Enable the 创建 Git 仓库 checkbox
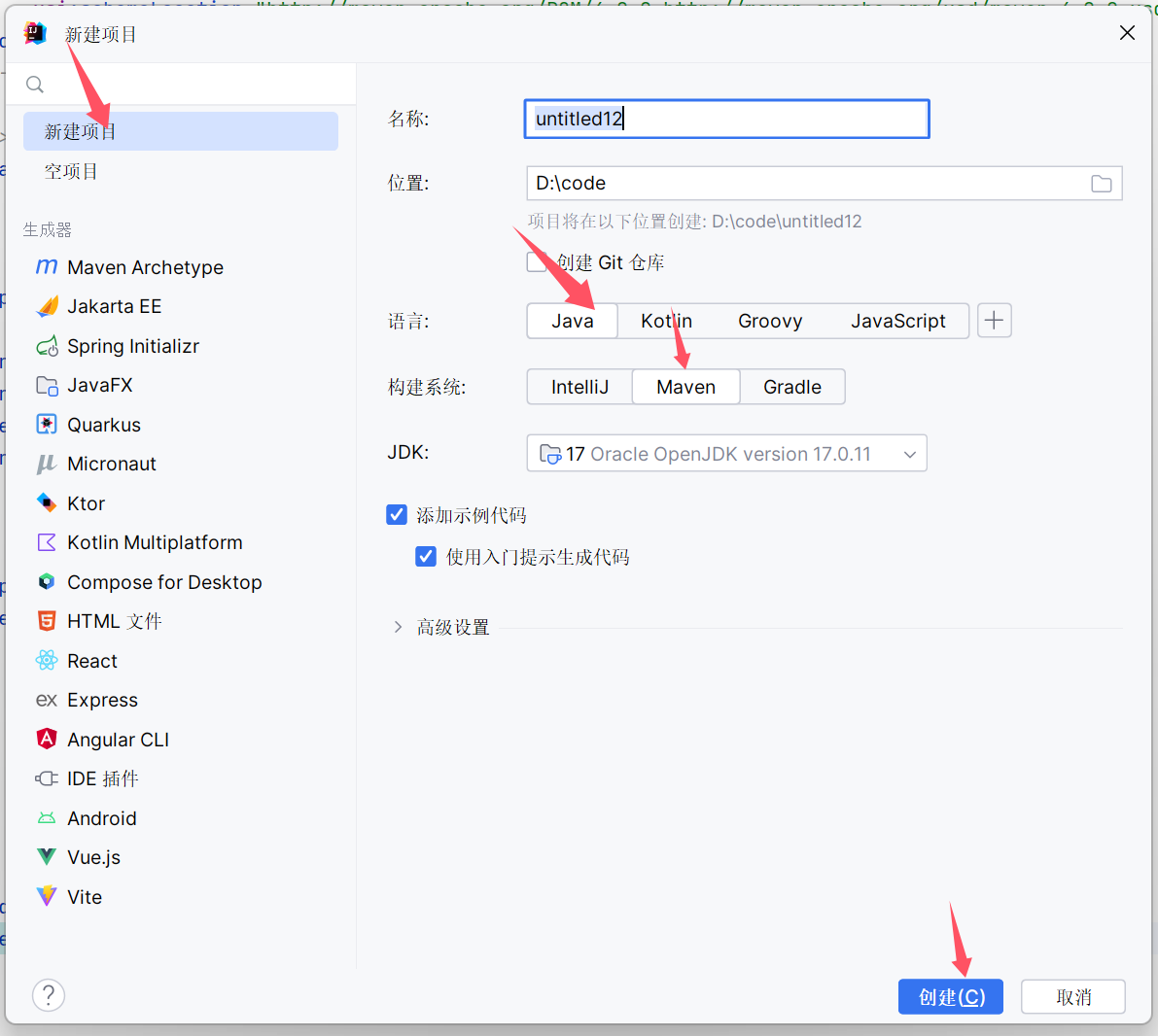1158x1036 pixels. [x=537, y=262]
